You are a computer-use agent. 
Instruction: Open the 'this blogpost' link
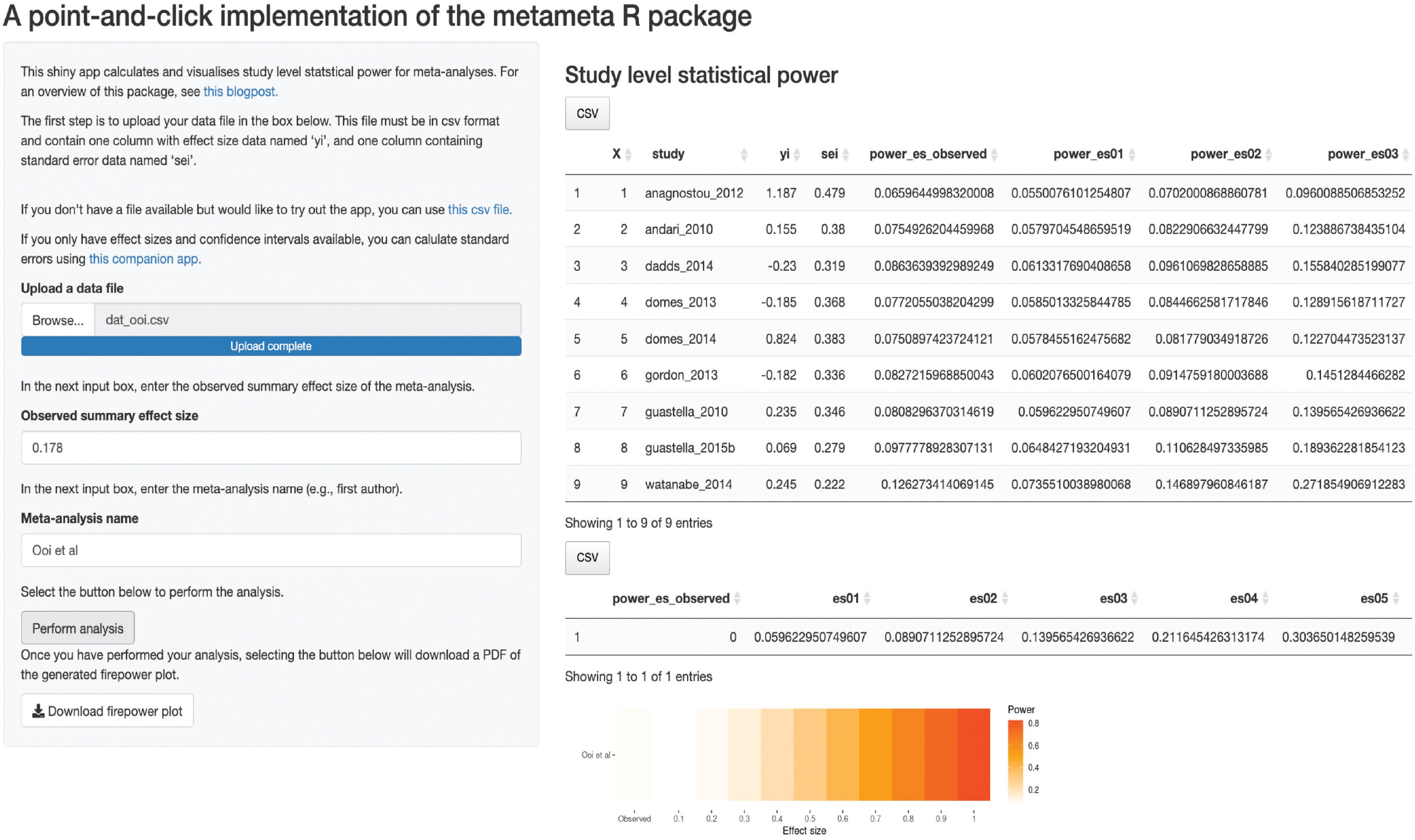point(240,92)
